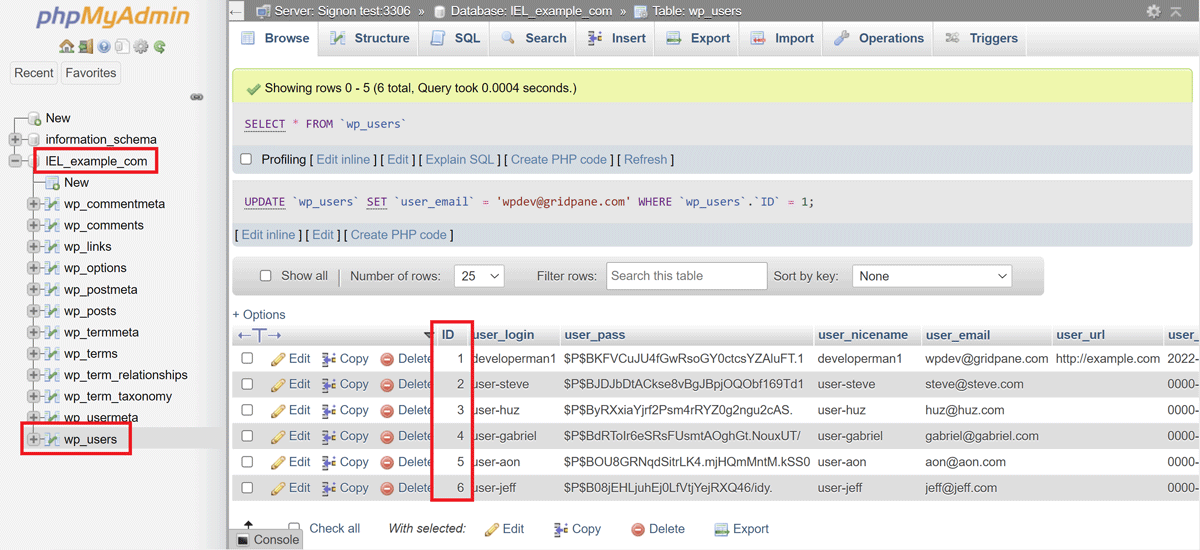Click the Explain SQL link
Screen dimensions: 1200x550
pyautogui.click(x=460, y=159)
